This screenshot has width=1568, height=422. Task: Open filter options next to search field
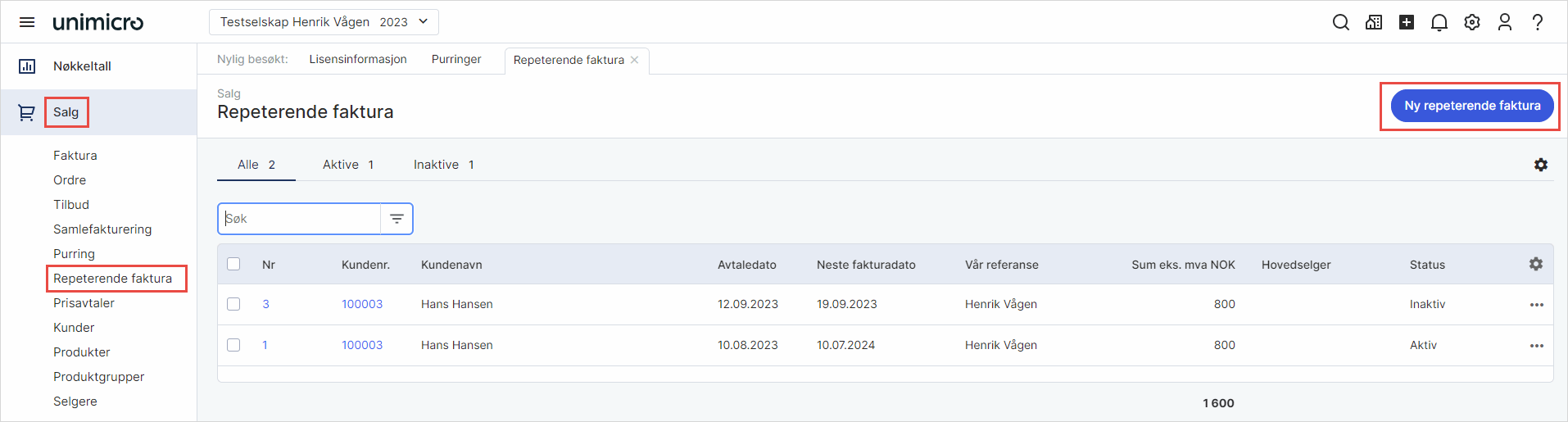pos(397,219)
